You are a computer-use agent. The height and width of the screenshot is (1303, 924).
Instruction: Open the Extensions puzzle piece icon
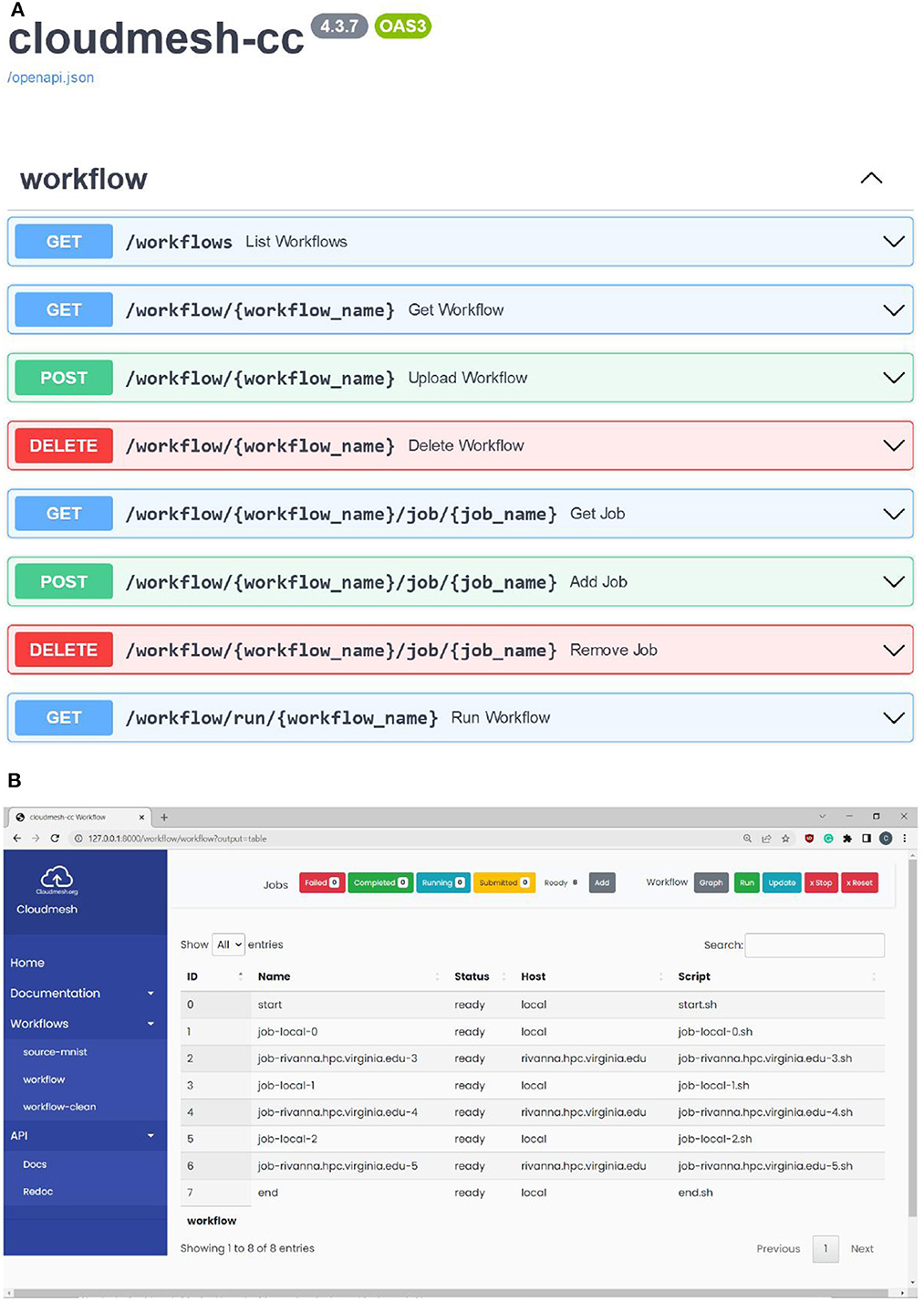coord(847,839)
